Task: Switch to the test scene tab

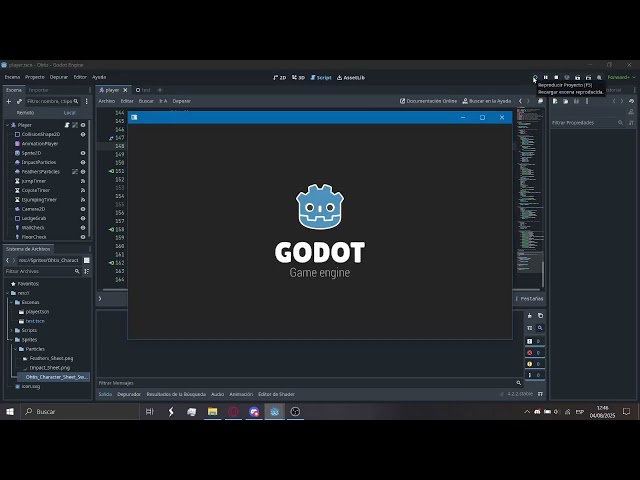Action: click(x=143, y=90)
